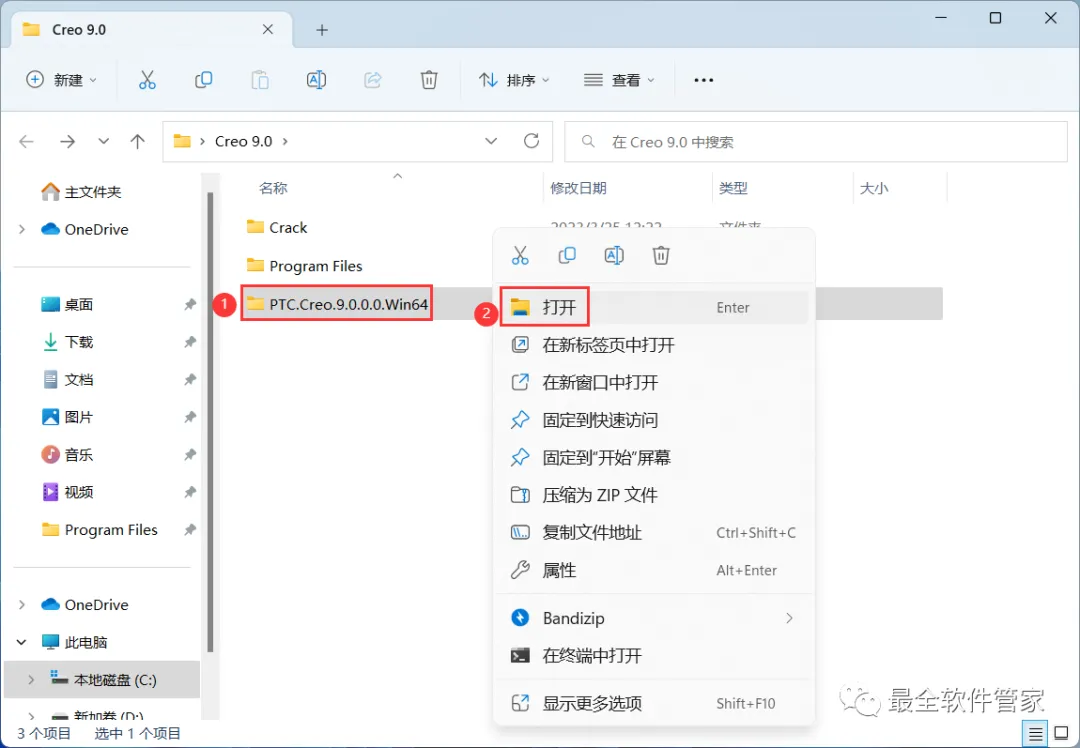Go up one folder level arrow

click(x=138, y=141)
